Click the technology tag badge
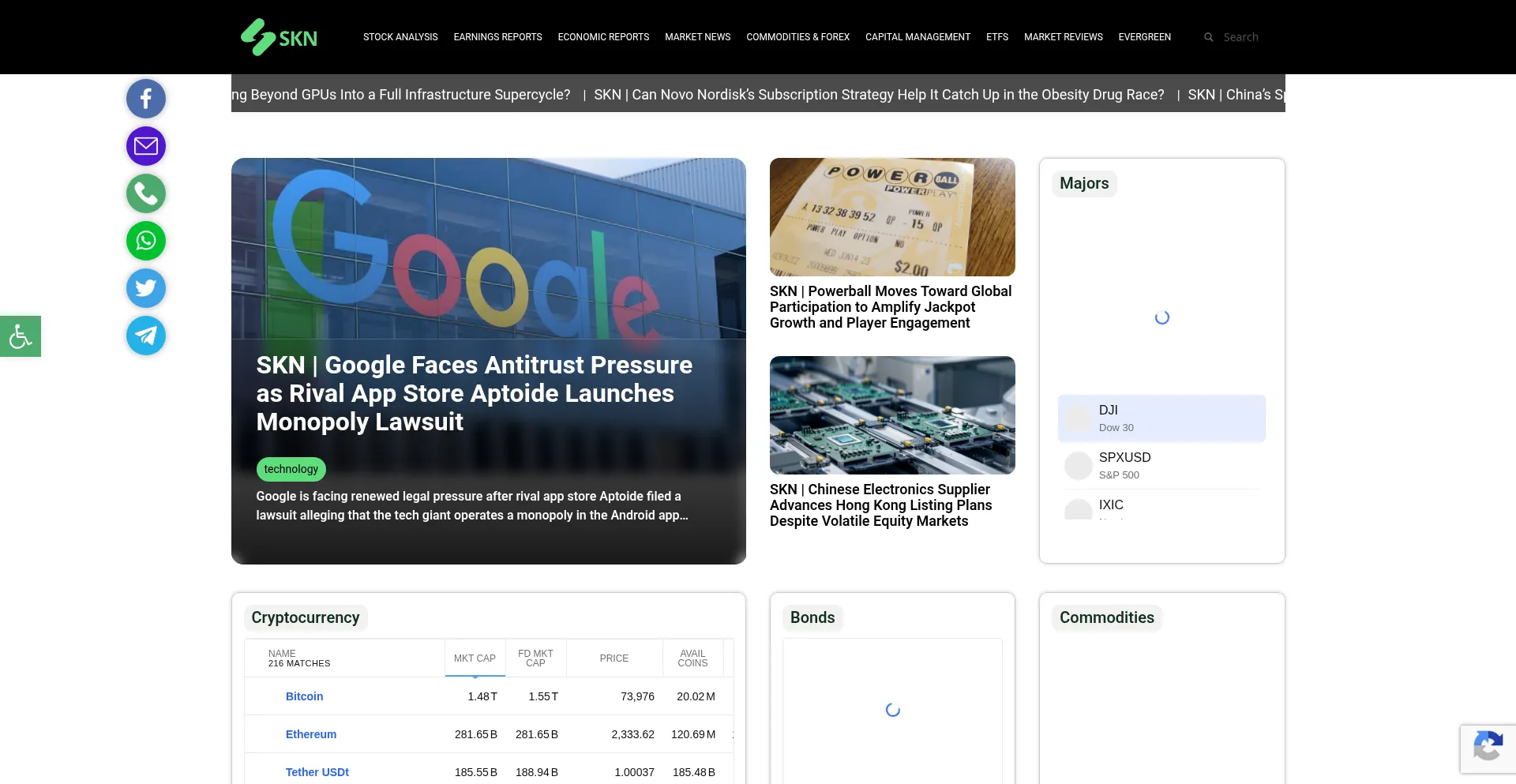 pos(291,469)
